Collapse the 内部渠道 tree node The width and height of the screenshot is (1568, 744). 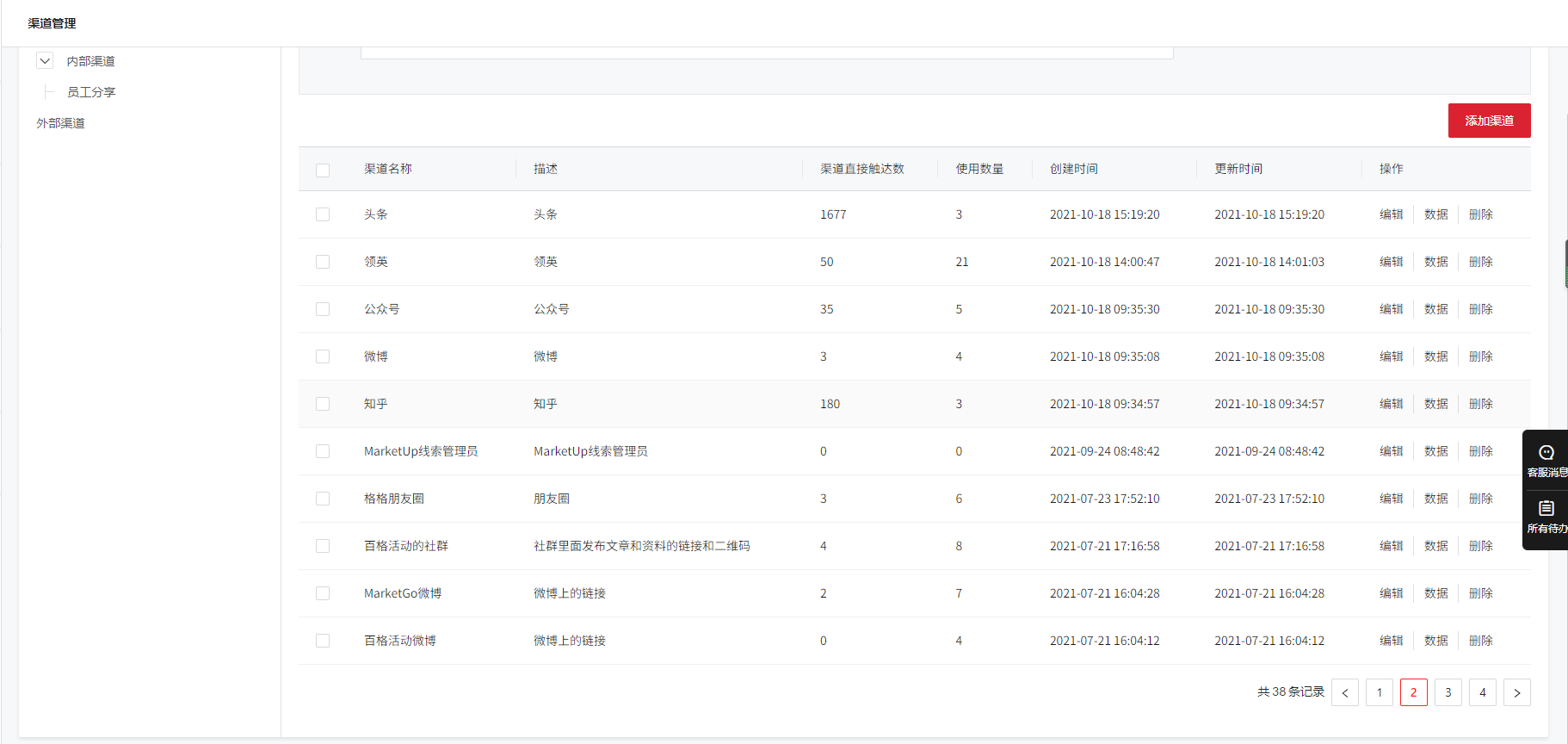coord(45,61)
